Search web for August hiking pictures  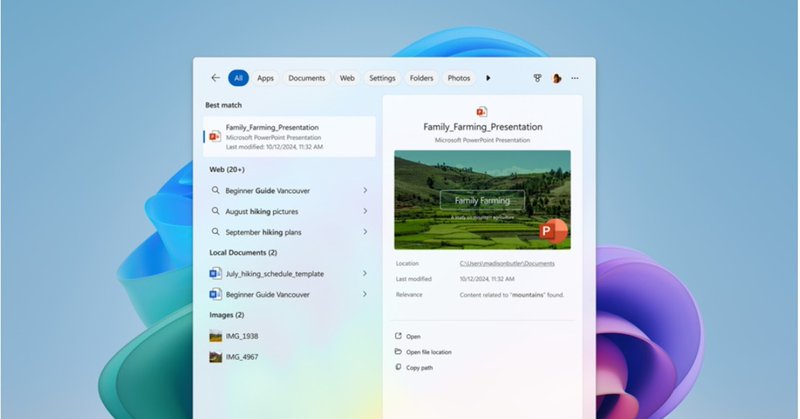point(262,211)
